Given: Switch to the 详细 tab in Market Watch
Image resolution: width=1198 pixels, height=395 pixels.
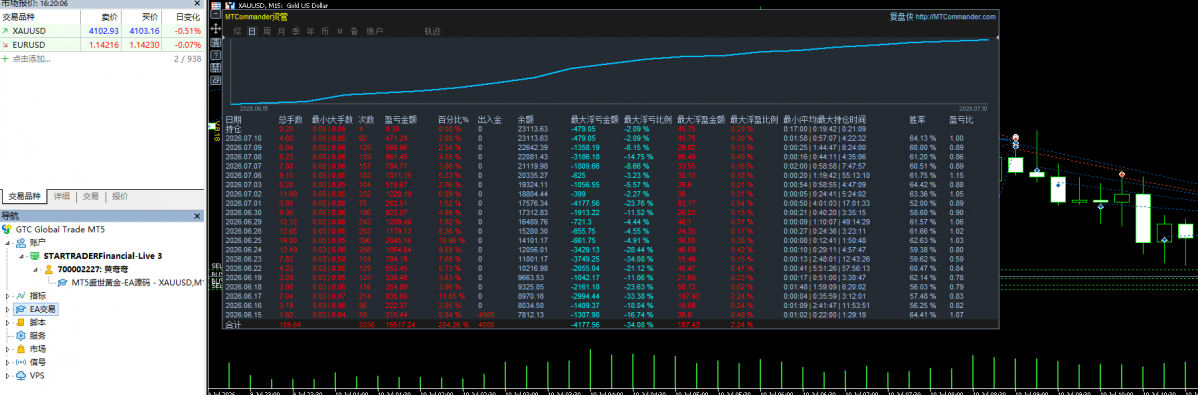Looking at the screenshot, I should coord(63,196).
